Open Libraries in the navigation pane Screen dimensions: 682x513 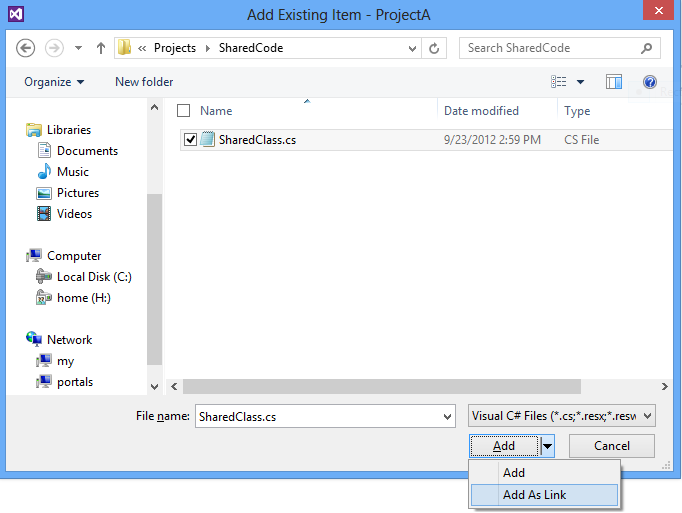tap(69, 130)
